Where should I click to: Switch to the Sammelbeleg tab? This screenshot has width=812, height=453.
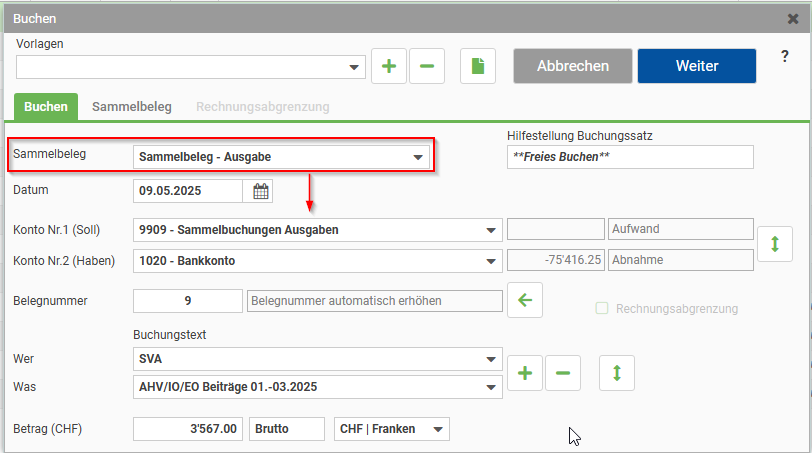tap(132, 106)
